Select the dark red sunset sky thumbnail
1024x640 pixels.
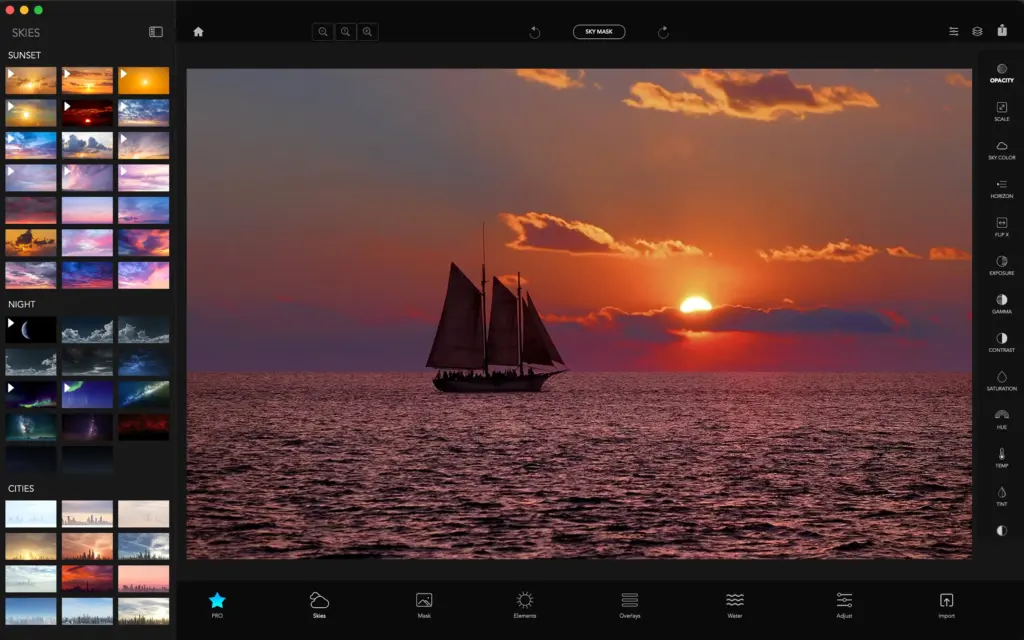pos(87,113)
